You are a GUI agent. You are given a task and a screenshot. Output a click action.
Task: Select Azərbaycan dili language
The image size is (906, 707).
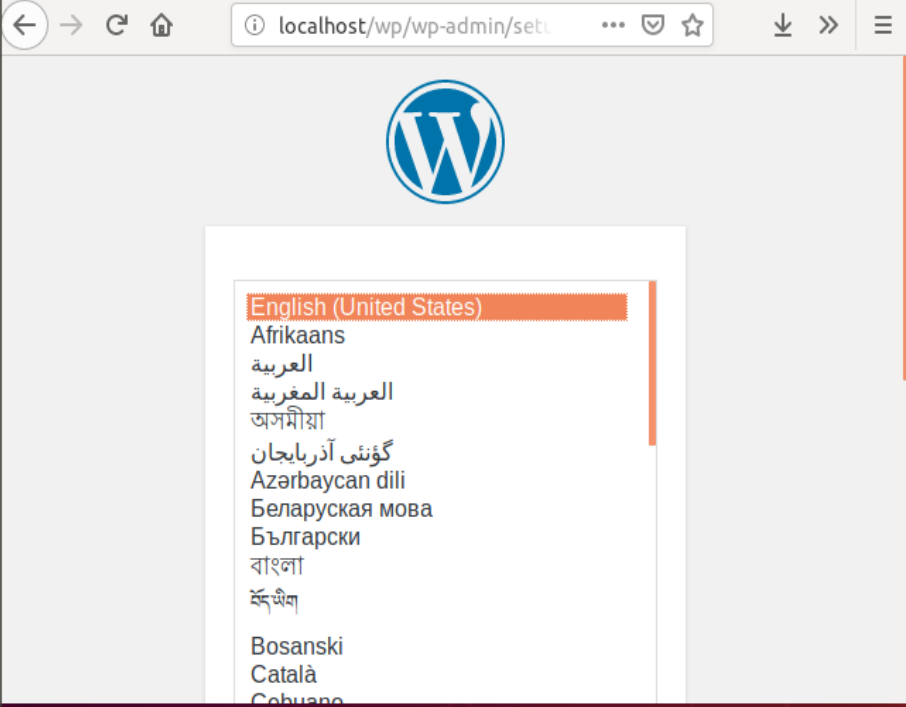pos(437,481)
